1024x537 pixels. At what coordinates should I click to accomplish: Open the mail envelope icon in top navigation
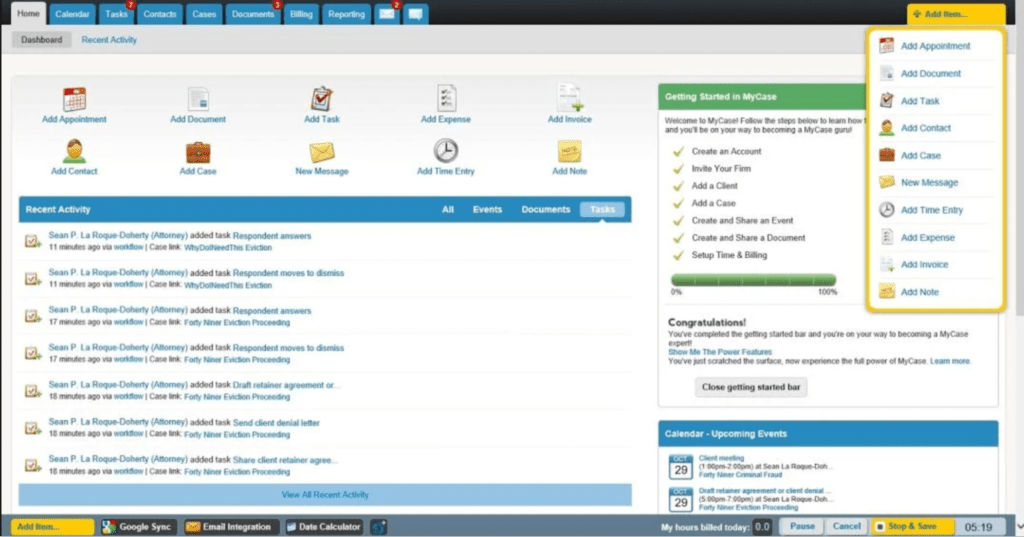387,14
